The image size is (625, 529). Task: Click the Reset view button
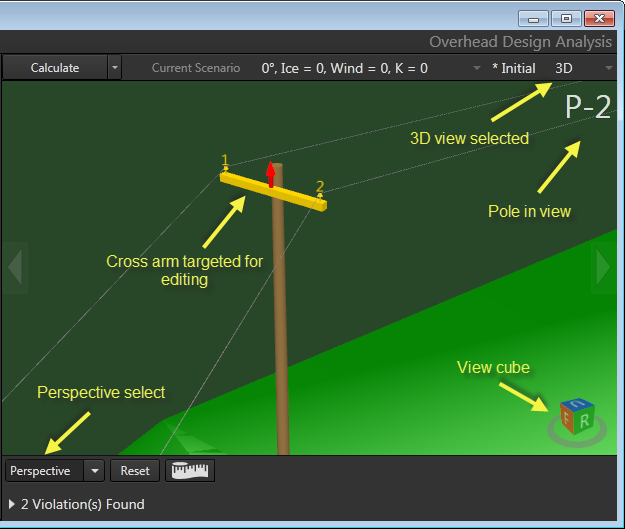click(135, 470)
